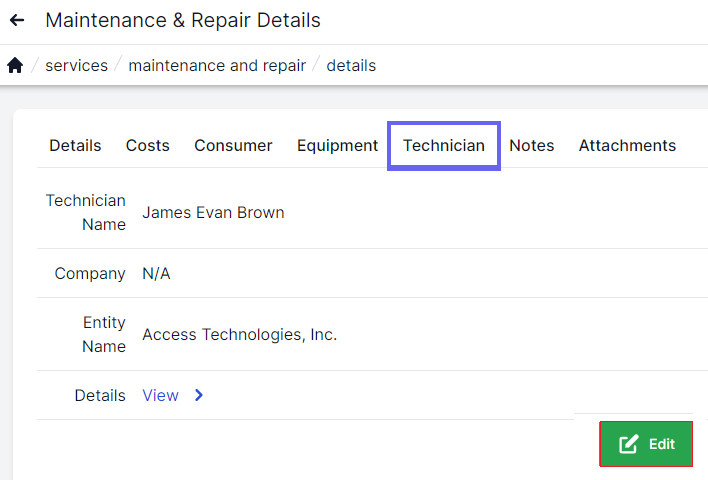Click the chevron arrow beside View

[x=199, y=395]
